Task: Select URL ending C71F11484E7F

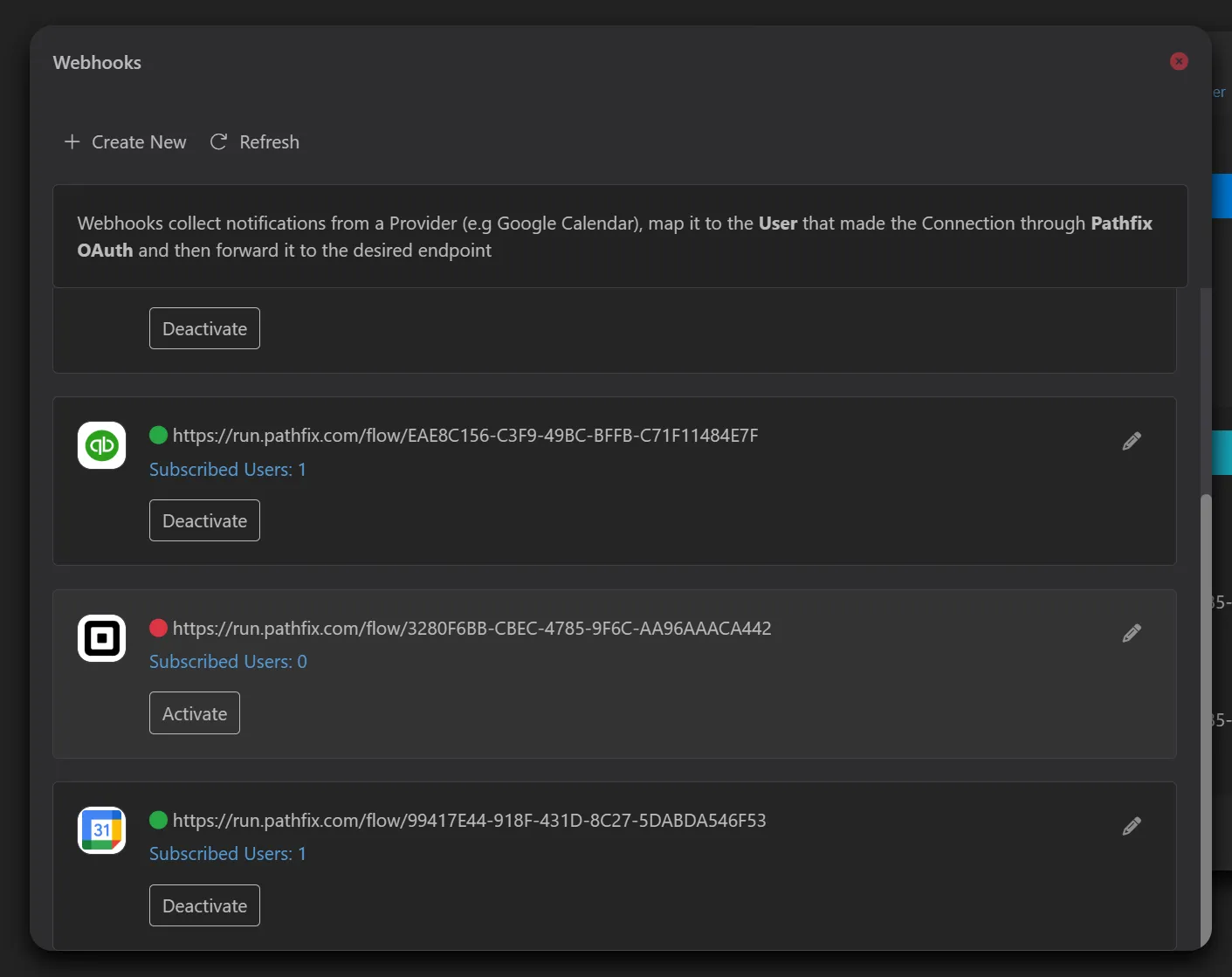Action: click(465, 436)
